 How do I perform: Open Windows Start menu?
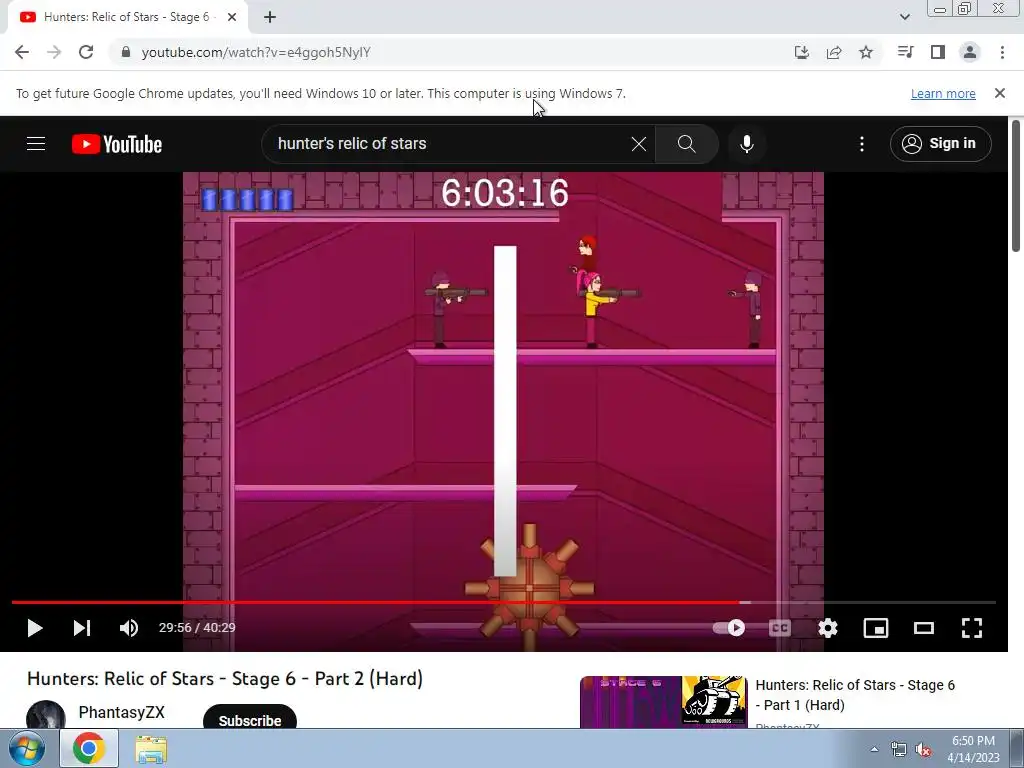[x=25, y=748]
